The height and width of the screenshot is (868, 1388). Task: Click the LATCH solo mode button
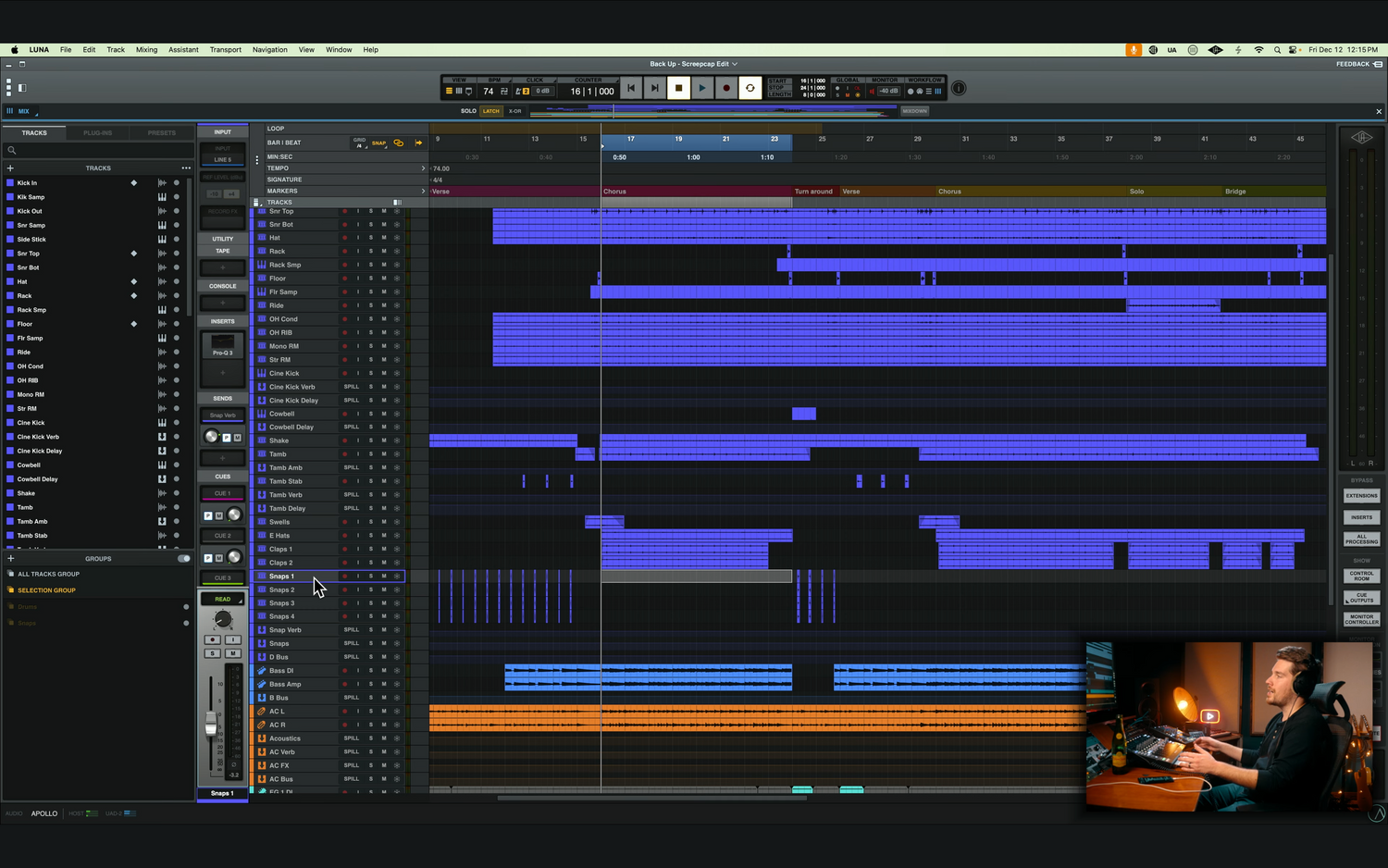click(x=490, y=111)
